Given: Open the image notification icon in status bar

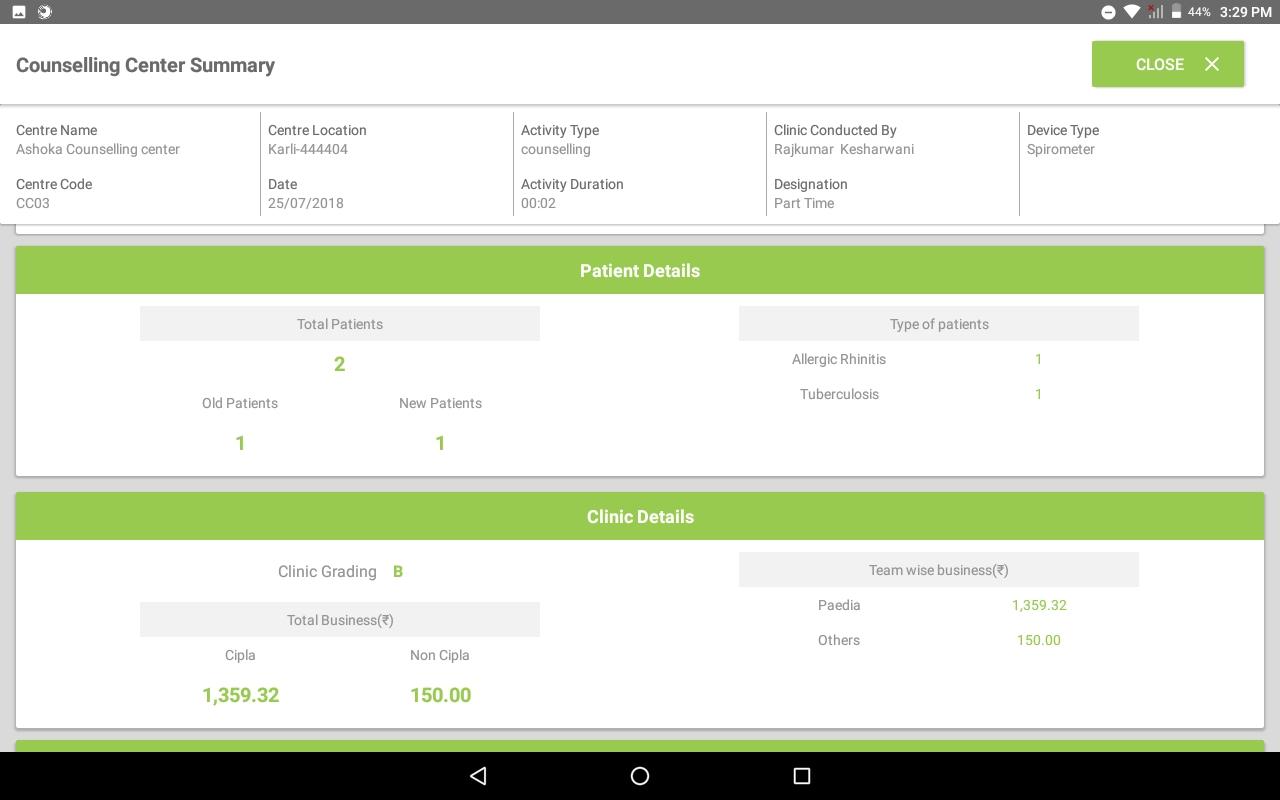Looking at the screenshot, I should pyautogui.click(x=19, y=12).
